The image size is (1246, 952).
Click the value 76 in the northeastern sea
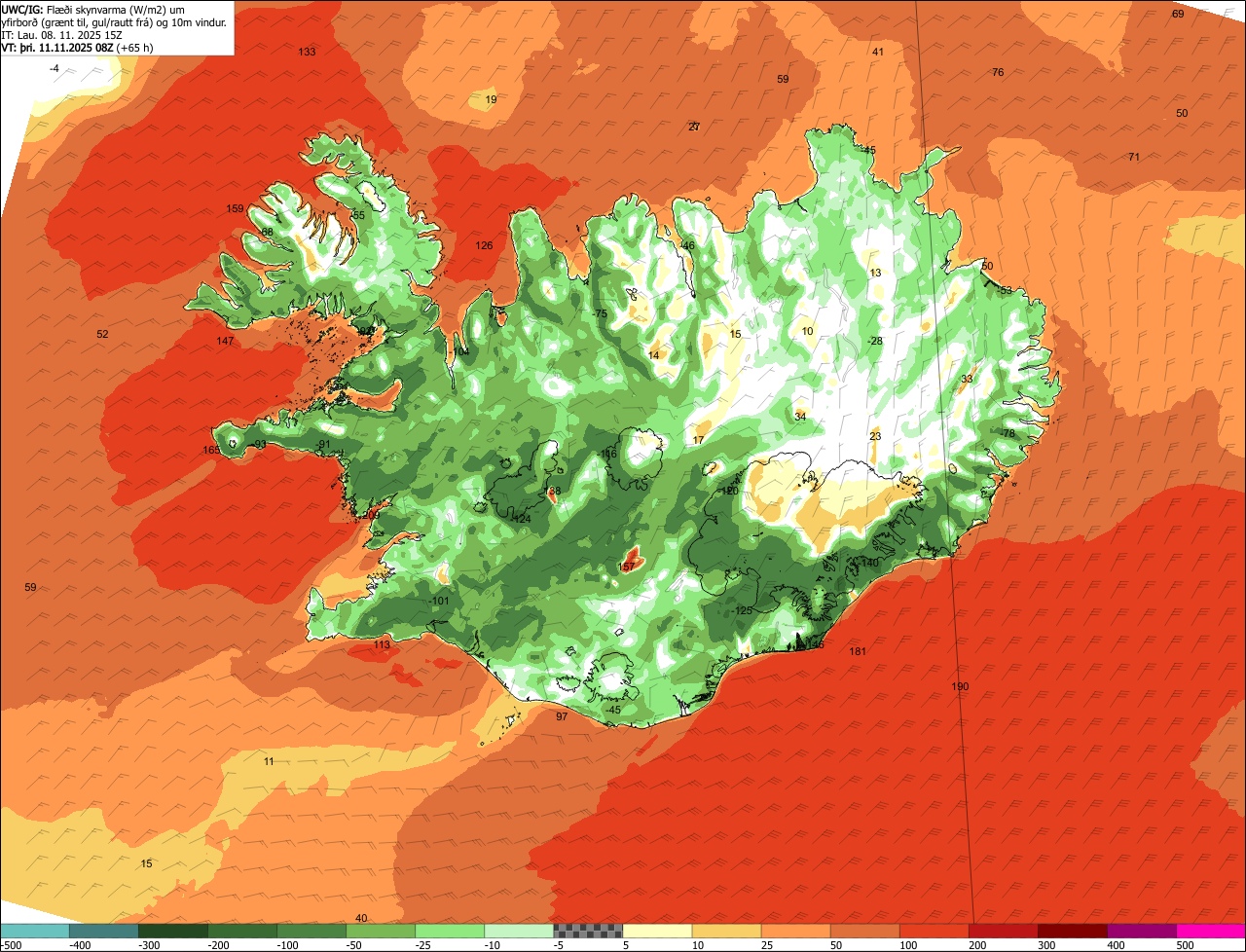[x=998, y=73]
